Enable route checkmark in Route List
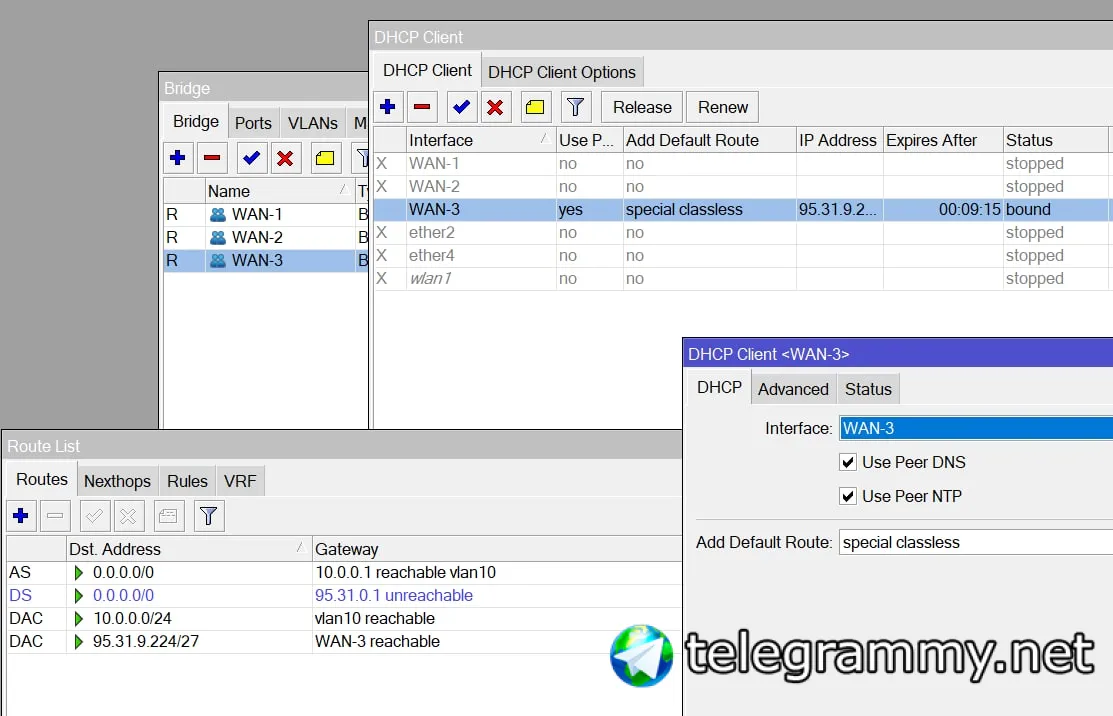This screenshot has height=716, width=1113. click(x=94, y=516)
